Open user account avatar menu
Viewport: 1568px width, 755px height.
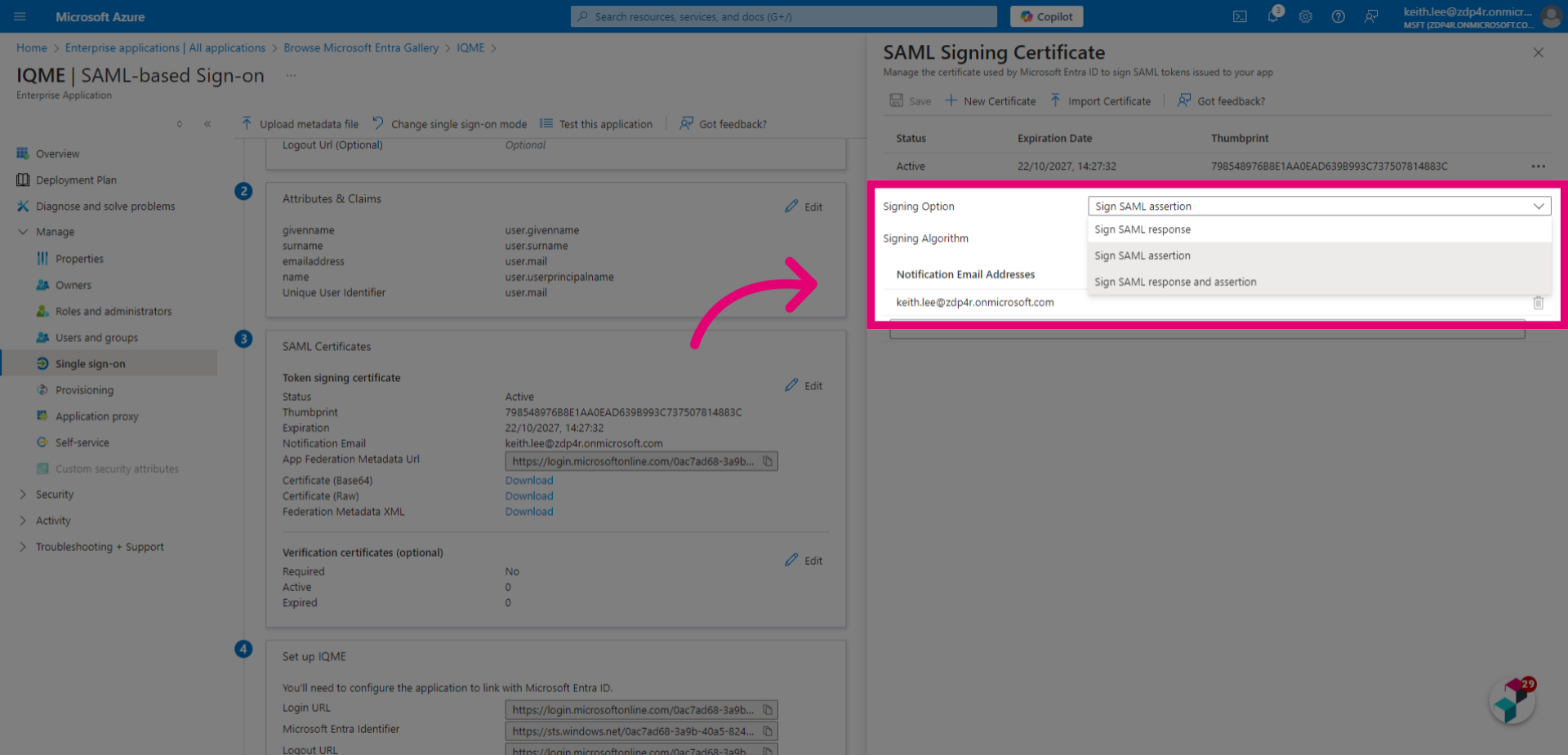point(1551,16)
